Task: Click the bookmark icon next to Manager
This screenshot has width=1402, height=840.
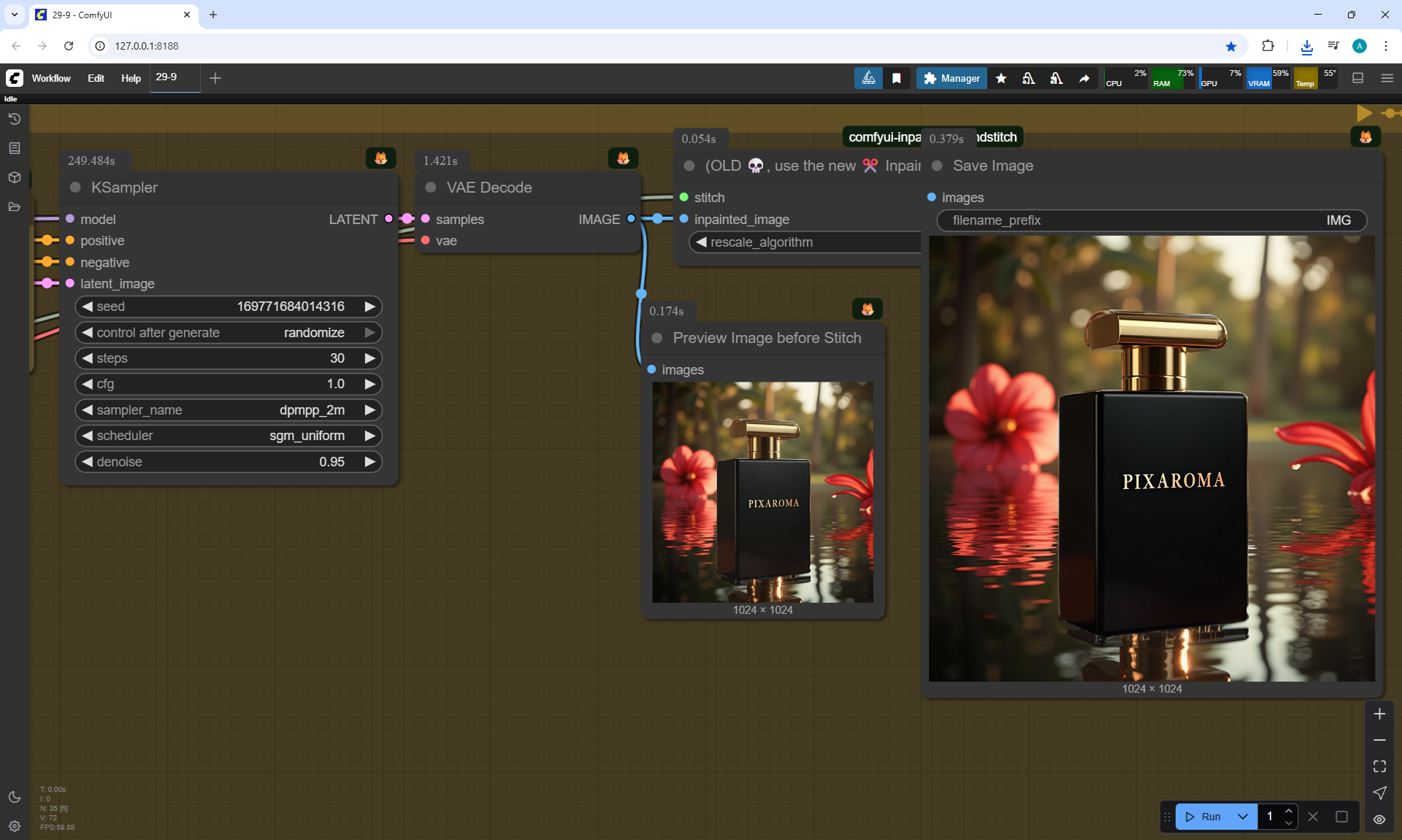Action: pos(897,78)
